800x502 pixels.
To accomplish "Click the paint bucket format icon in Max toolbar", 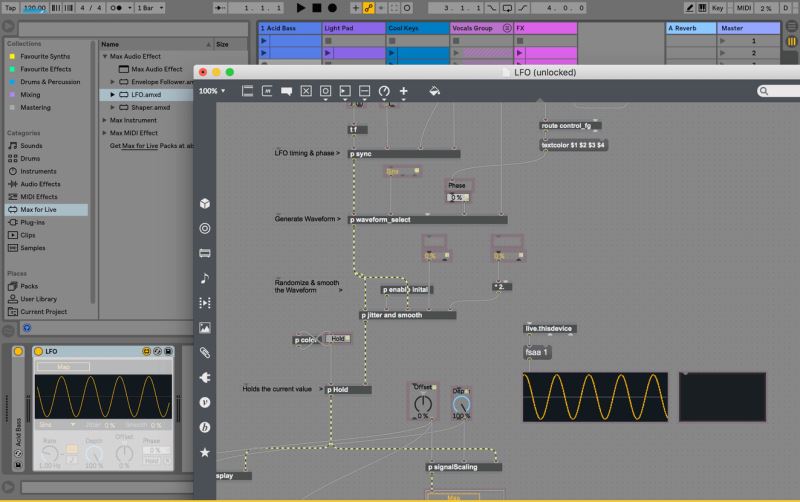I will [434, 91].
